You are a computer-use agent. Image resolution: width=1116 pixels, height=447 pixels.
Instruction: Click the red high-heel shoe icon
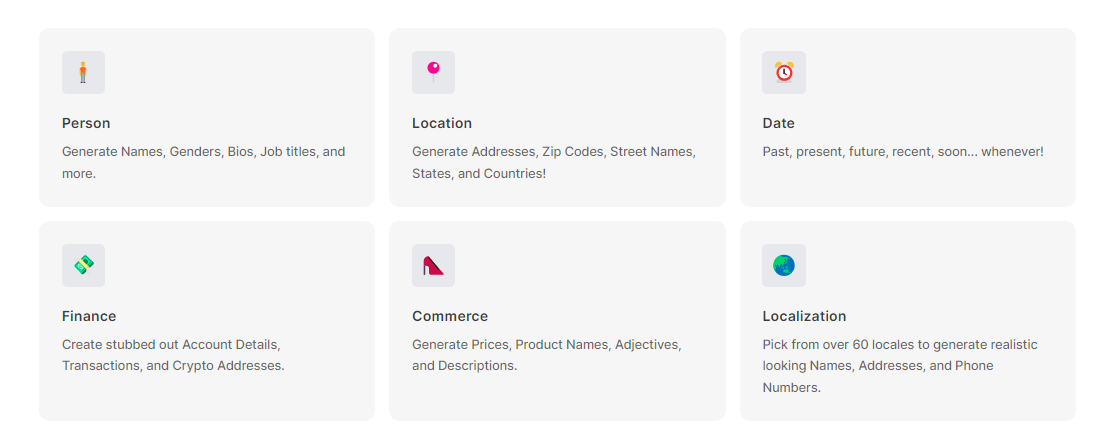(x=433, y=265)
